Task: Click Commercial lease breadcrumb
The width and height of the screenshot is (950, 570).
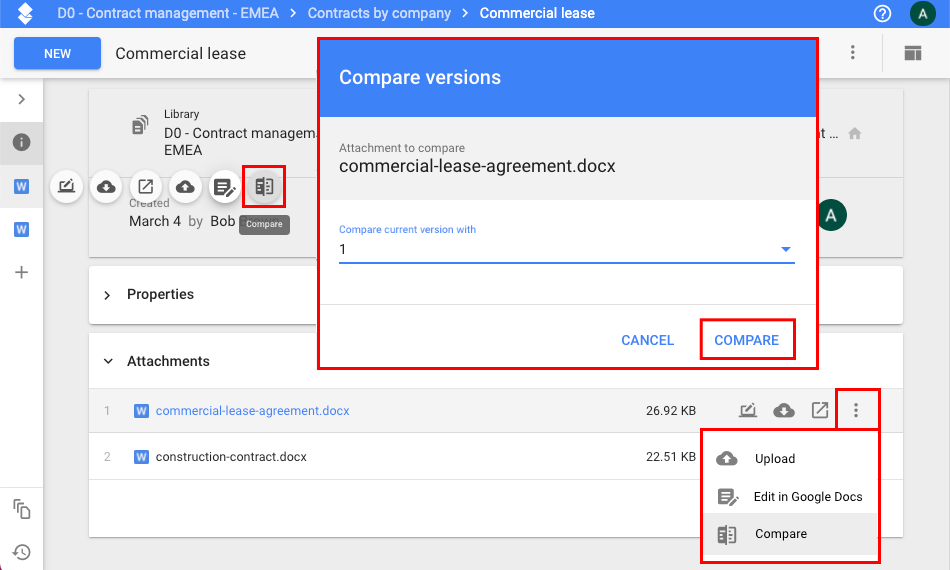Action: pos(537,13)
